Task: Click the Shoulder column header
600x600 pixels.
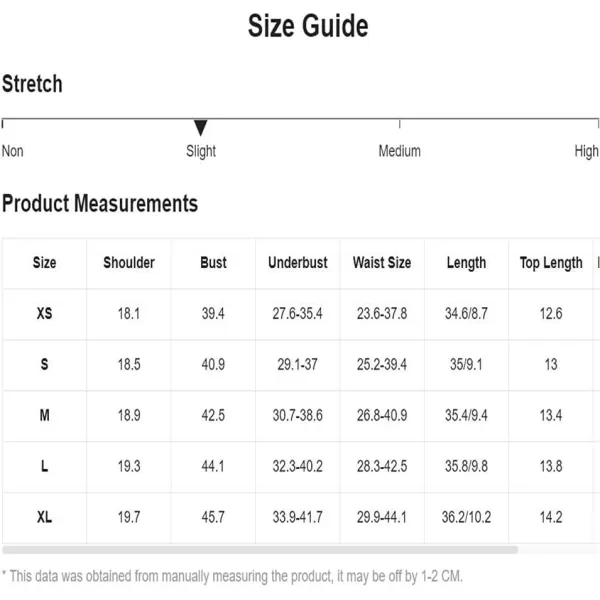Action: (x=129, y=263)
